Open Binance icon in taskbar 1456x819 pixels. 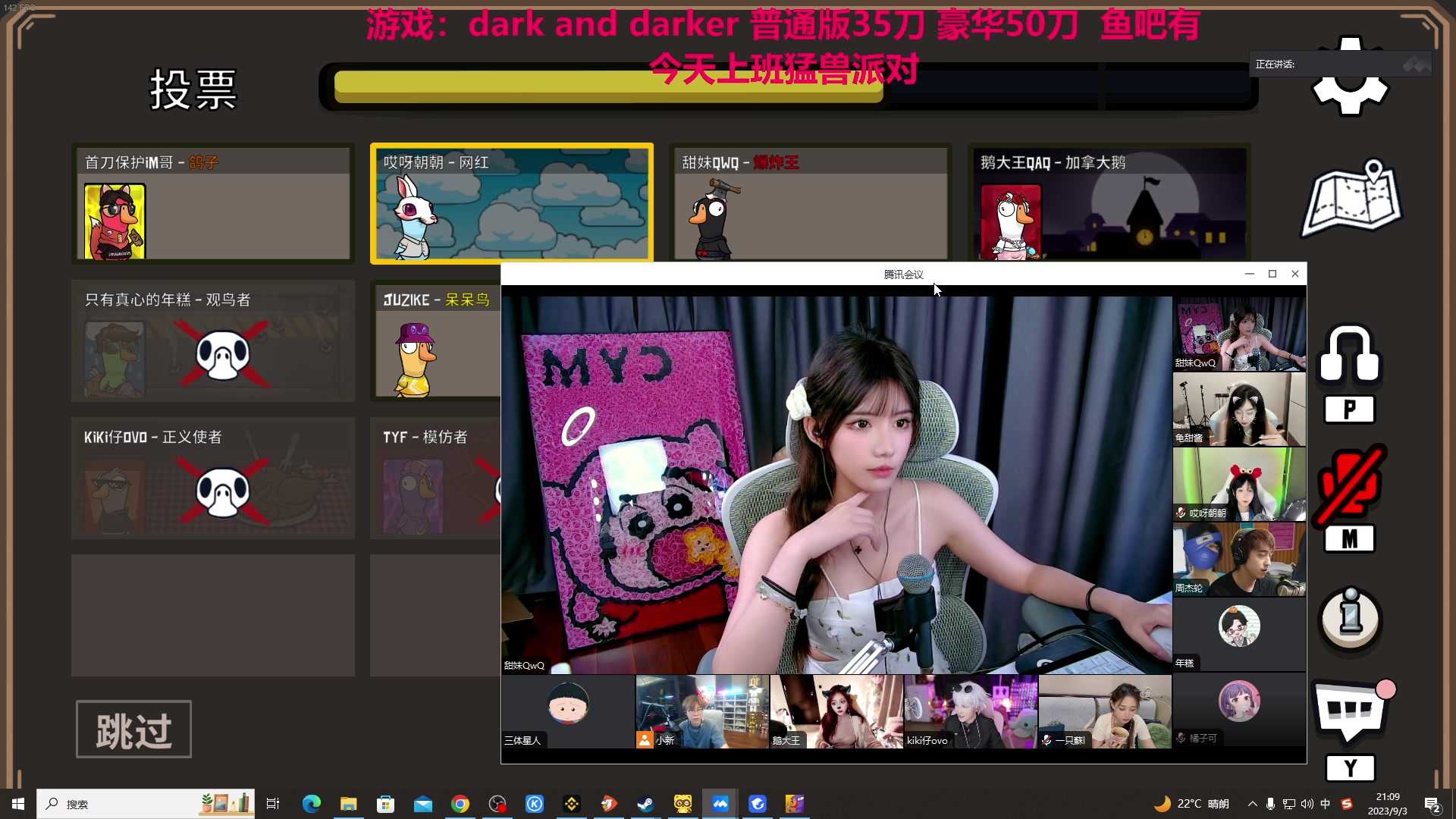572,804
